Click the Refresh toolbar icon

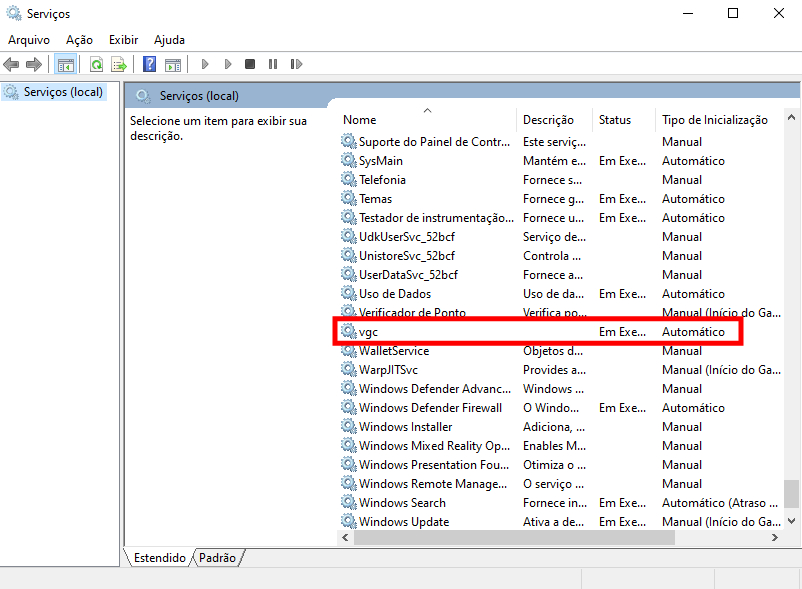click(x=96, y=65)
